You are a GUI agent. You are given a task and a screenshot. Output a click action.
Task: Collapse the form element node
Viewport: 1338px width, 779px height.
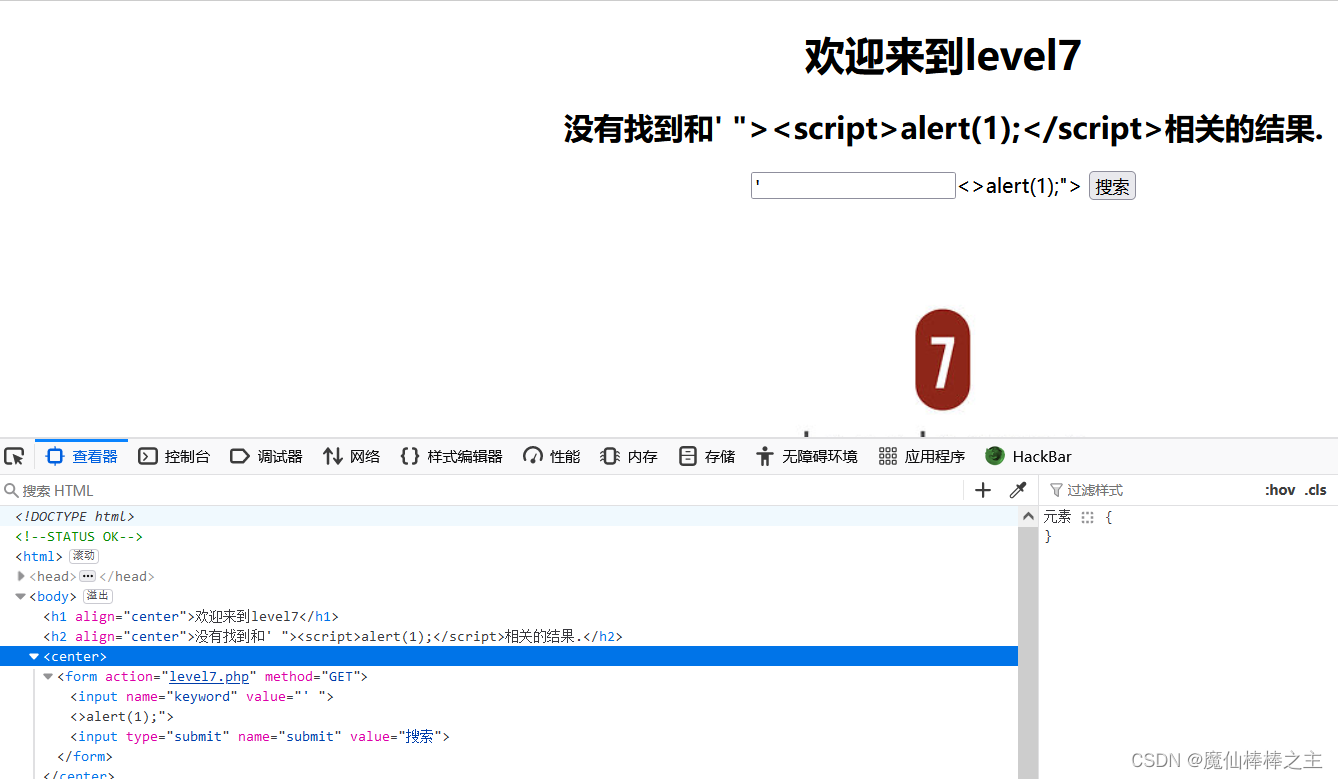49,676
